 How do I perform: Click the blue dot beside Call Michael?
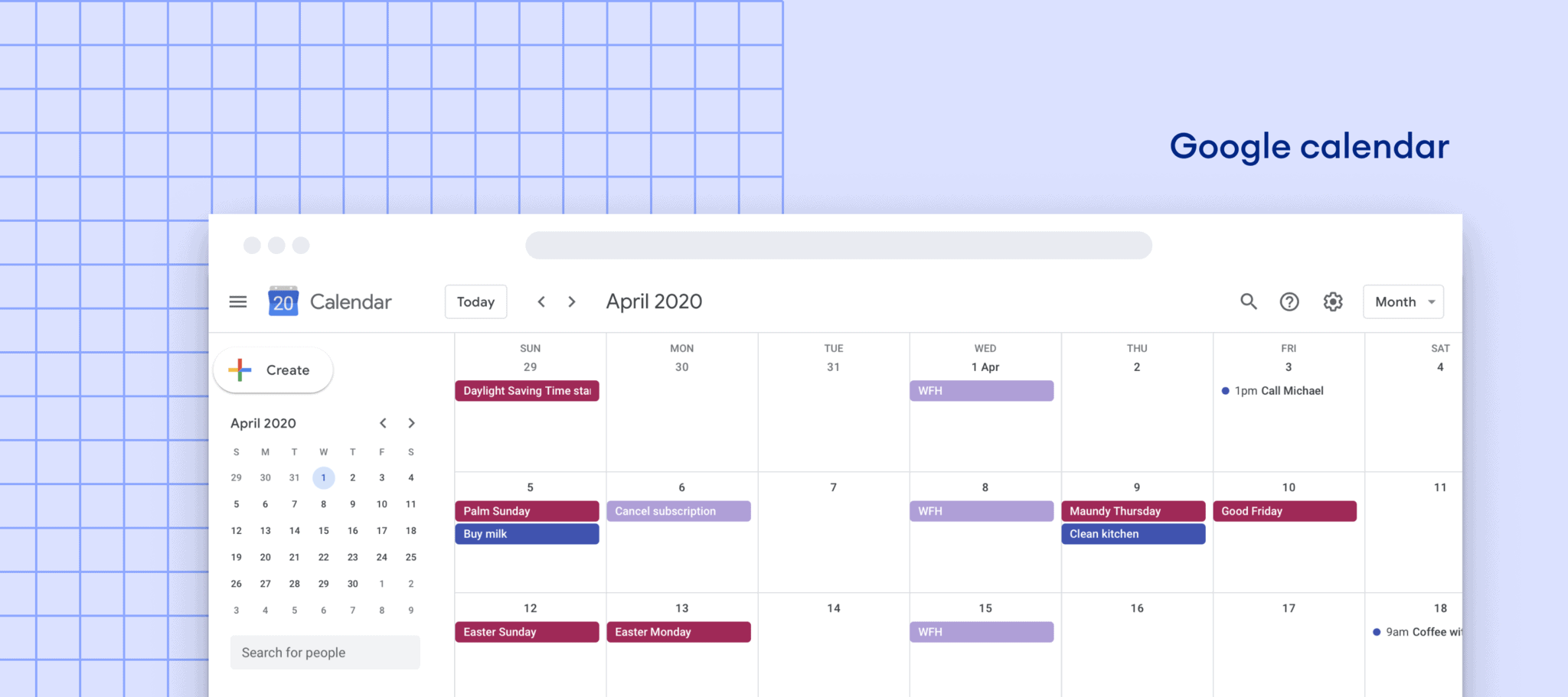click(x=1225, y=390)
